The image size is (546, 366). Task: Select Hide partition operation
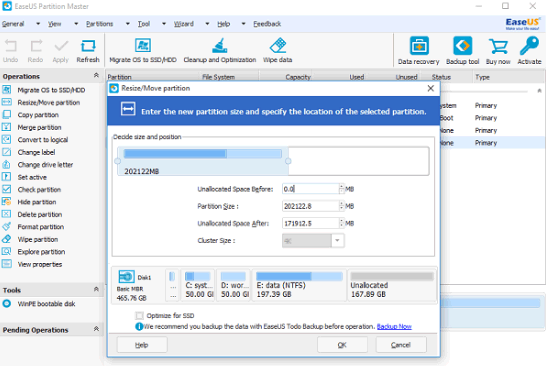coord(37,202)
